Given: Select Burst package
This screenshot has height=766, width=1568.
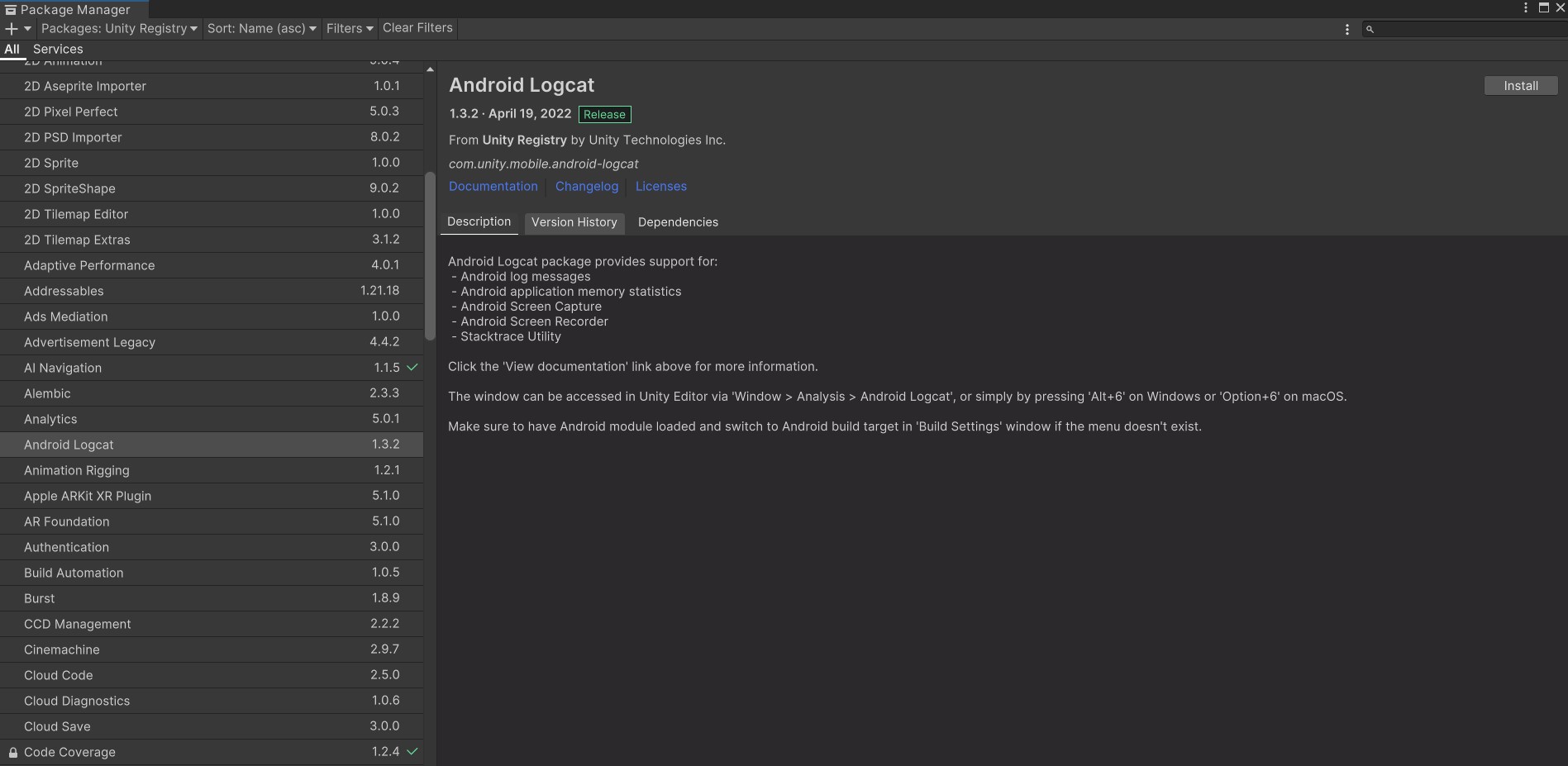Looking at the screenshot, I should (x=212, y=598).
